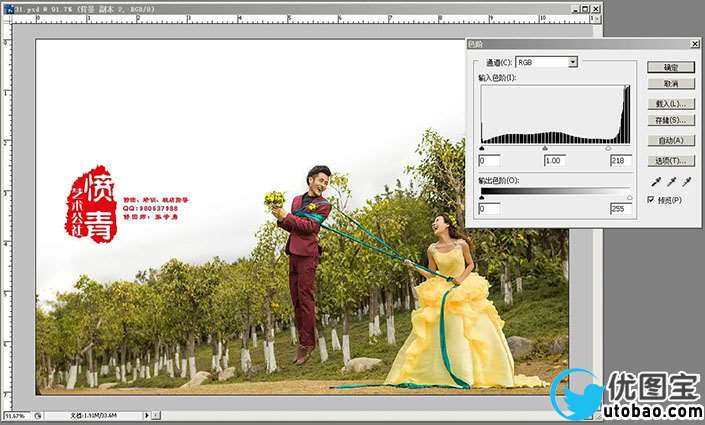Open the status bar info arrow menu

(x=147, y=416)
